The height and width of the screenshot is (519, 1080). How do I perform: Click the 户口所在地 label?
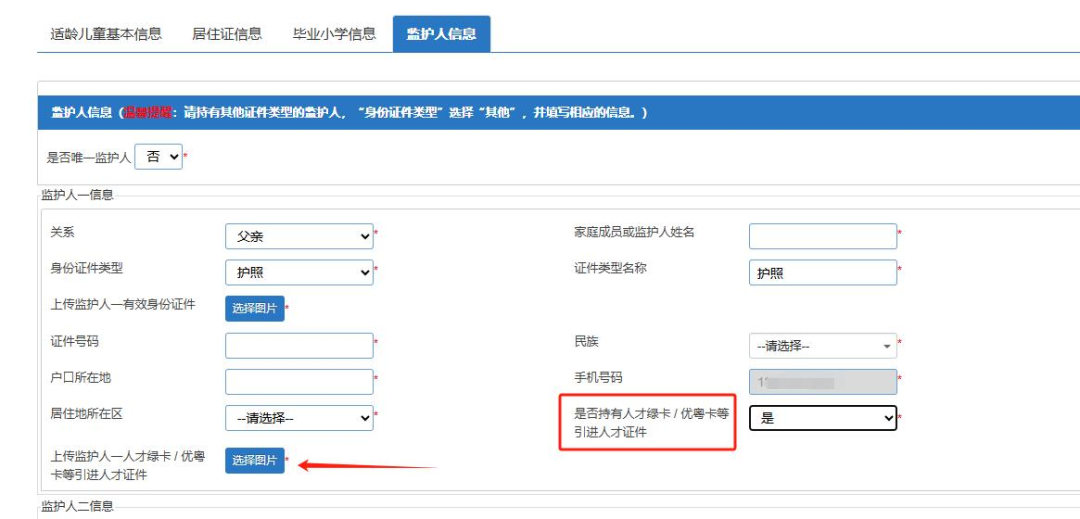pos(81,378)
